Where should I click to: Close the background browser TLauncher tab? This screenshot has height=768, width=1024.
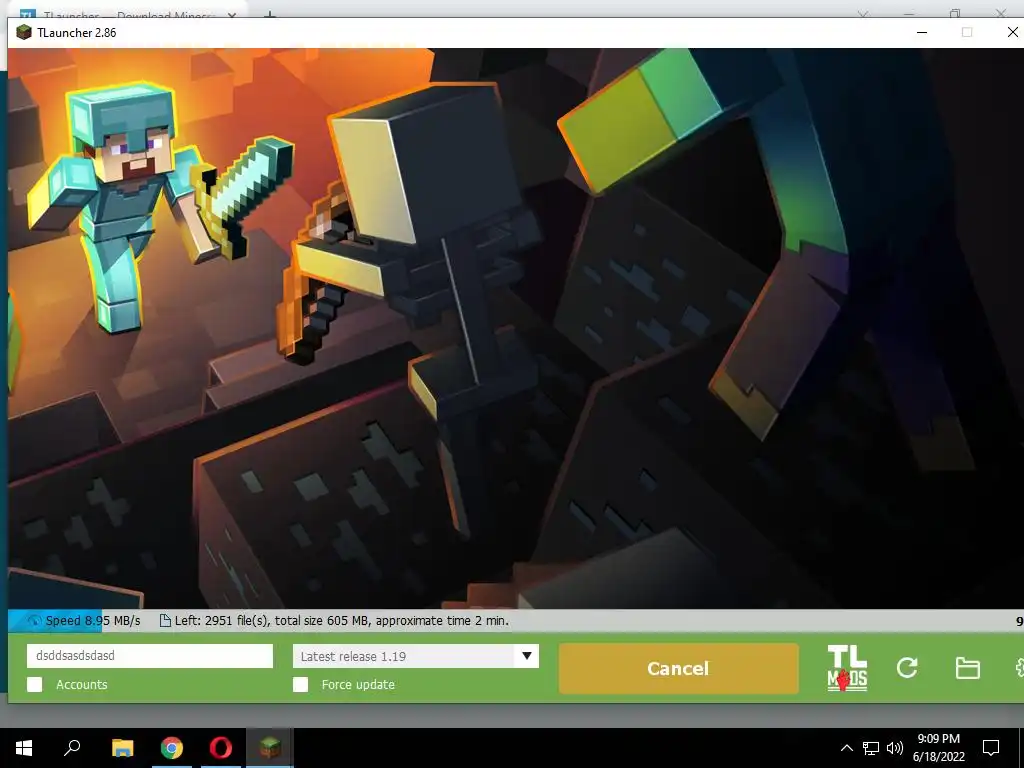[x=232, y=14]
